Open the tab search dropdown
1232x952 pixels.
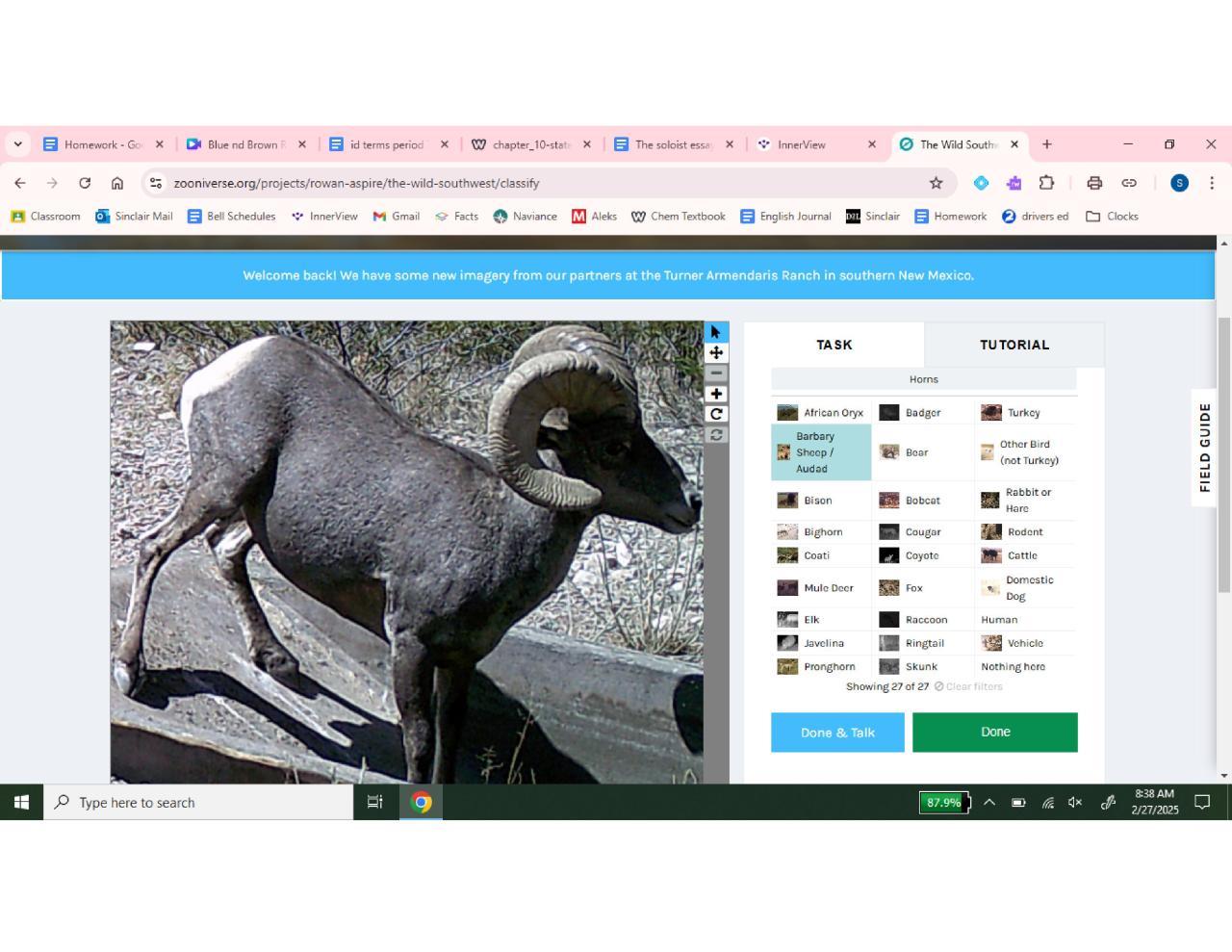tap(17, 144)
